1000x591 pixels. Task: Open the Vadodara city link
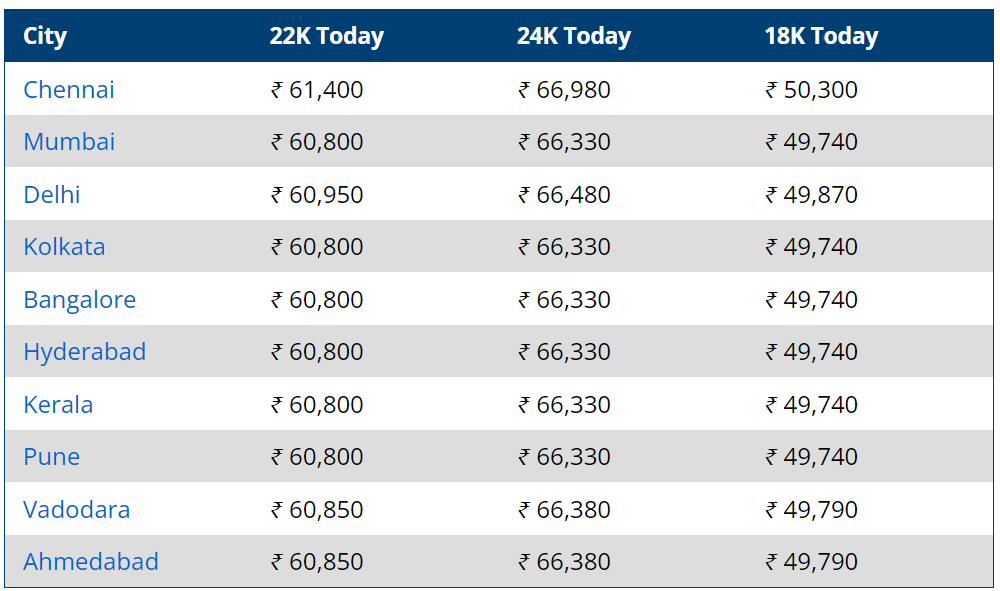[x=77, y=510]
